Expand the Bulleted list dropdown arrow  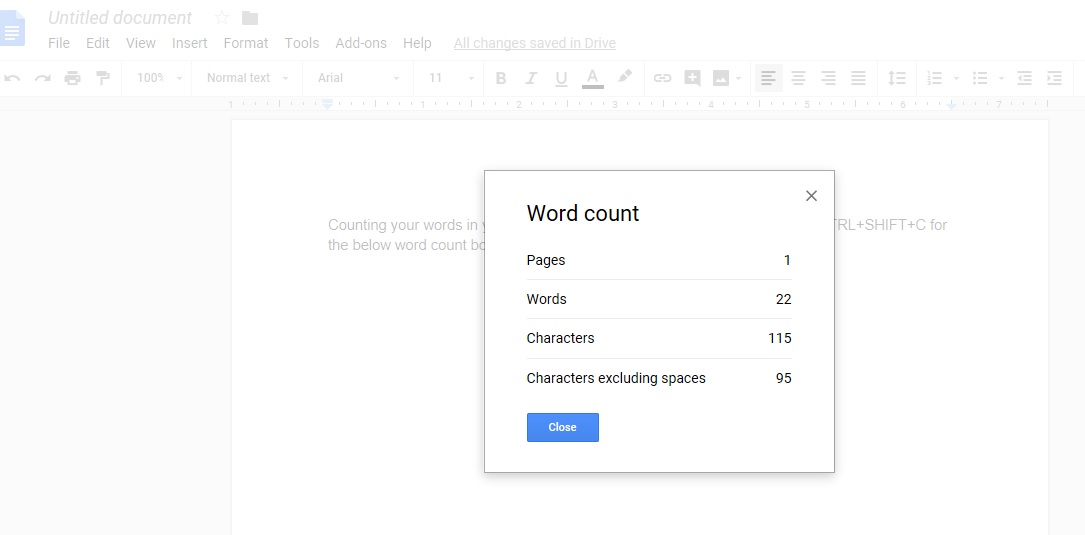(x=1001, y=78)
